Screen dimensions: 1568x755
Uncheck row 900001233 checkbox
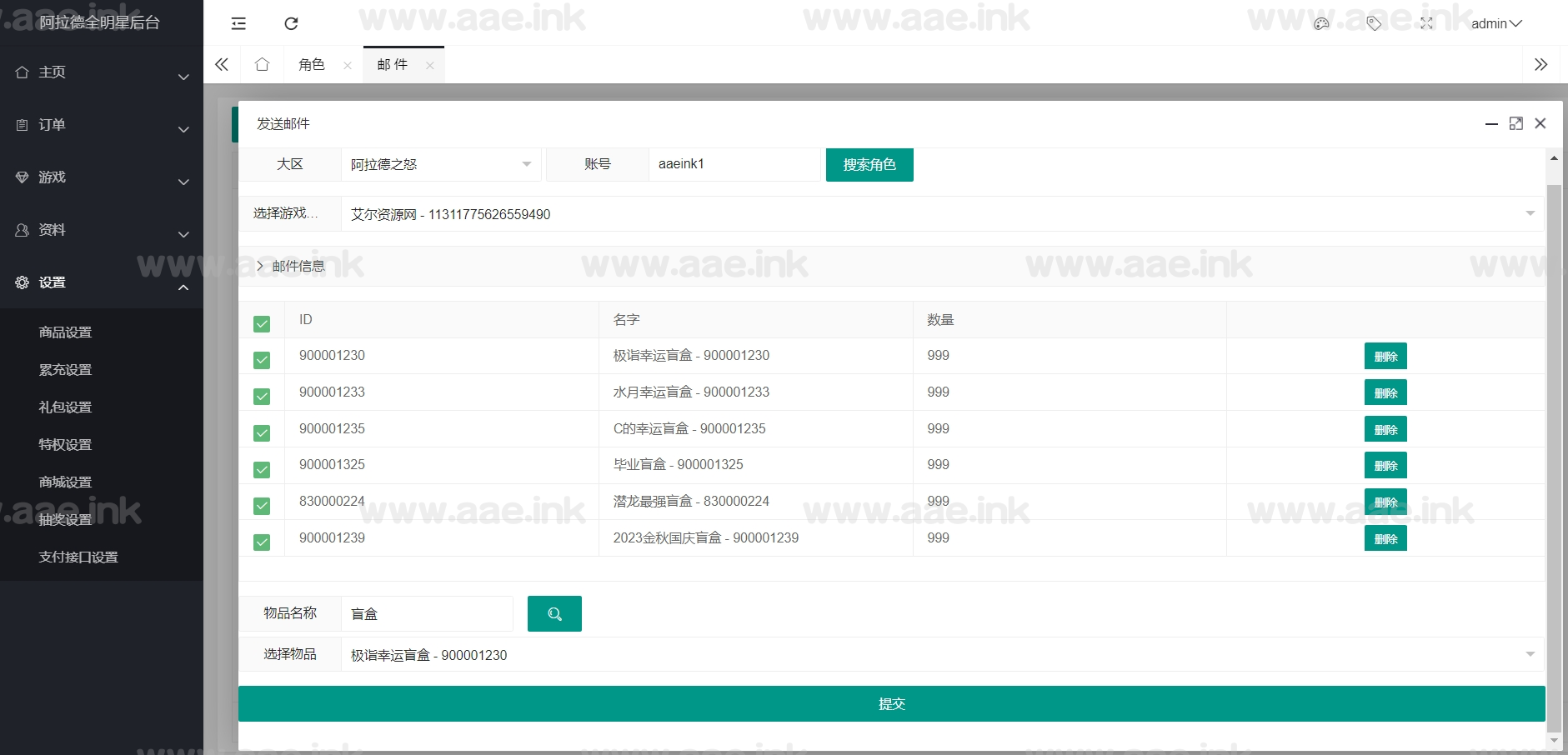tap(262, 396)
